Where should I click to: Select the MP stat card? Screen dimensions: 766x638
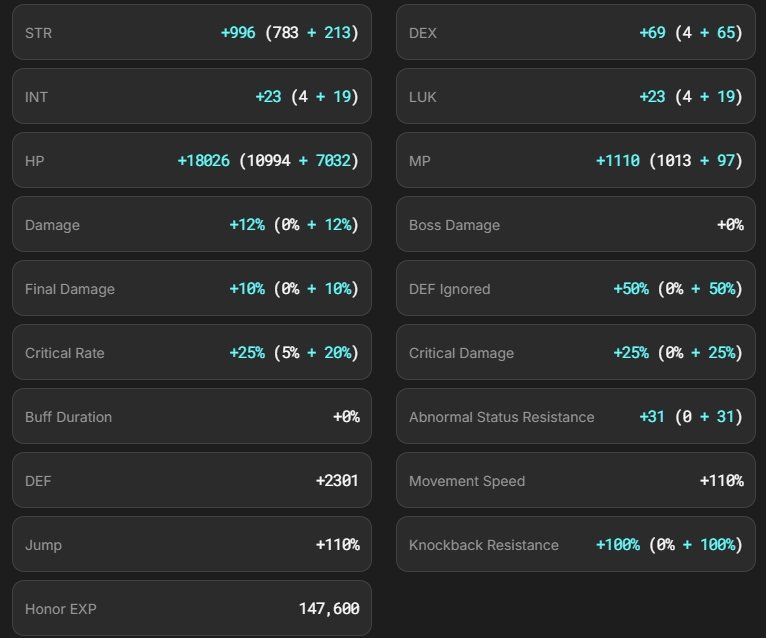coord(575,161)
